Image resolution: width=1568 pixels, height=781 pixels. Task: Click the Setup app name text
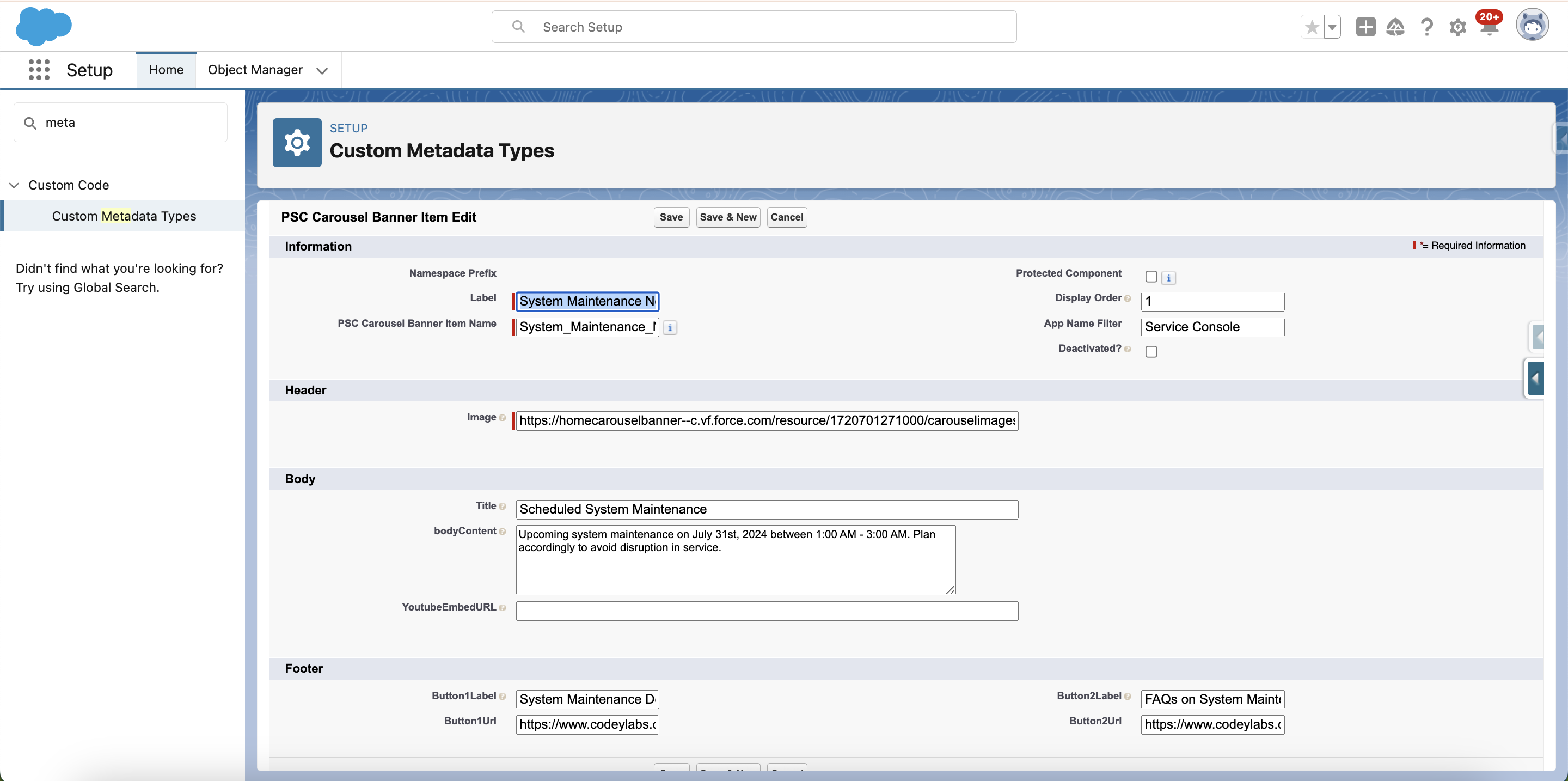tap(89, 70)
